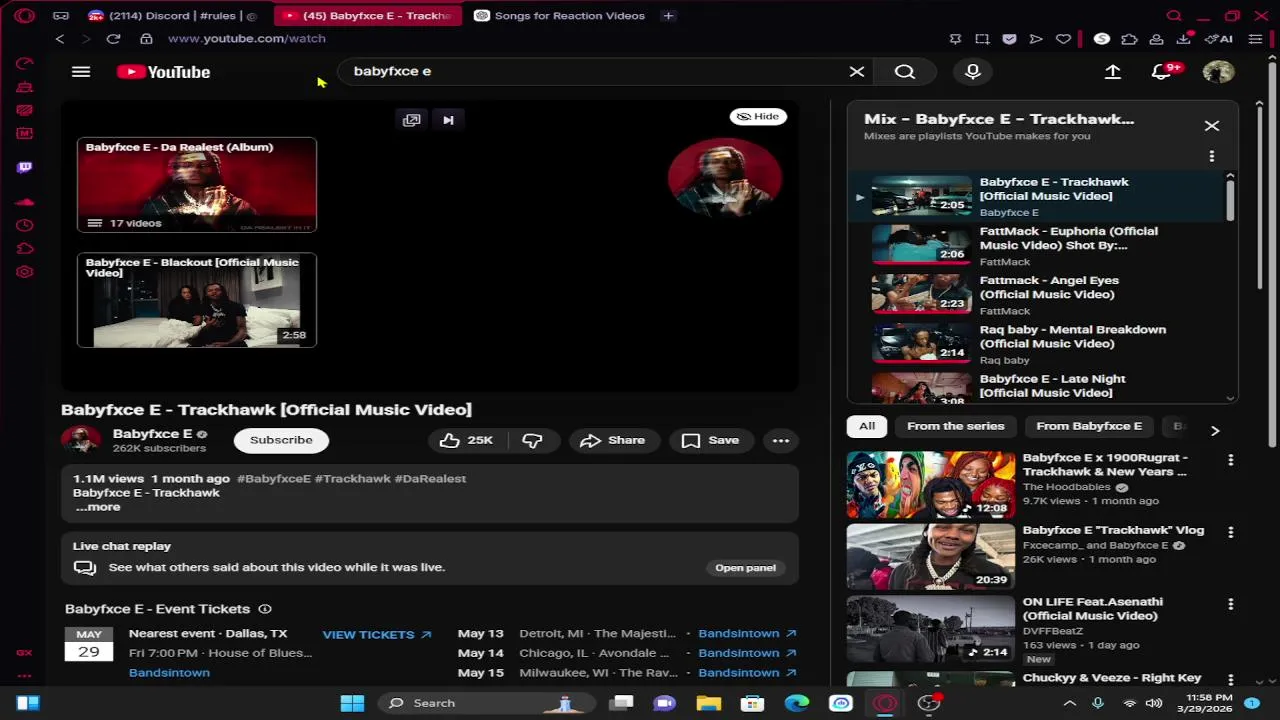The image size is (1280, 720).
Task: Dislike the video with thumbs down
Action: (532, 440)
